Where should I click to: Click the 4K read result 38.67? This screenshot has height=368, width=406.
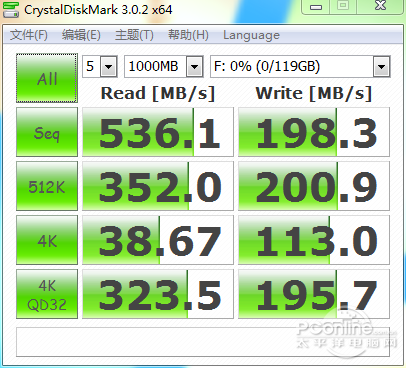coord(158,240)
